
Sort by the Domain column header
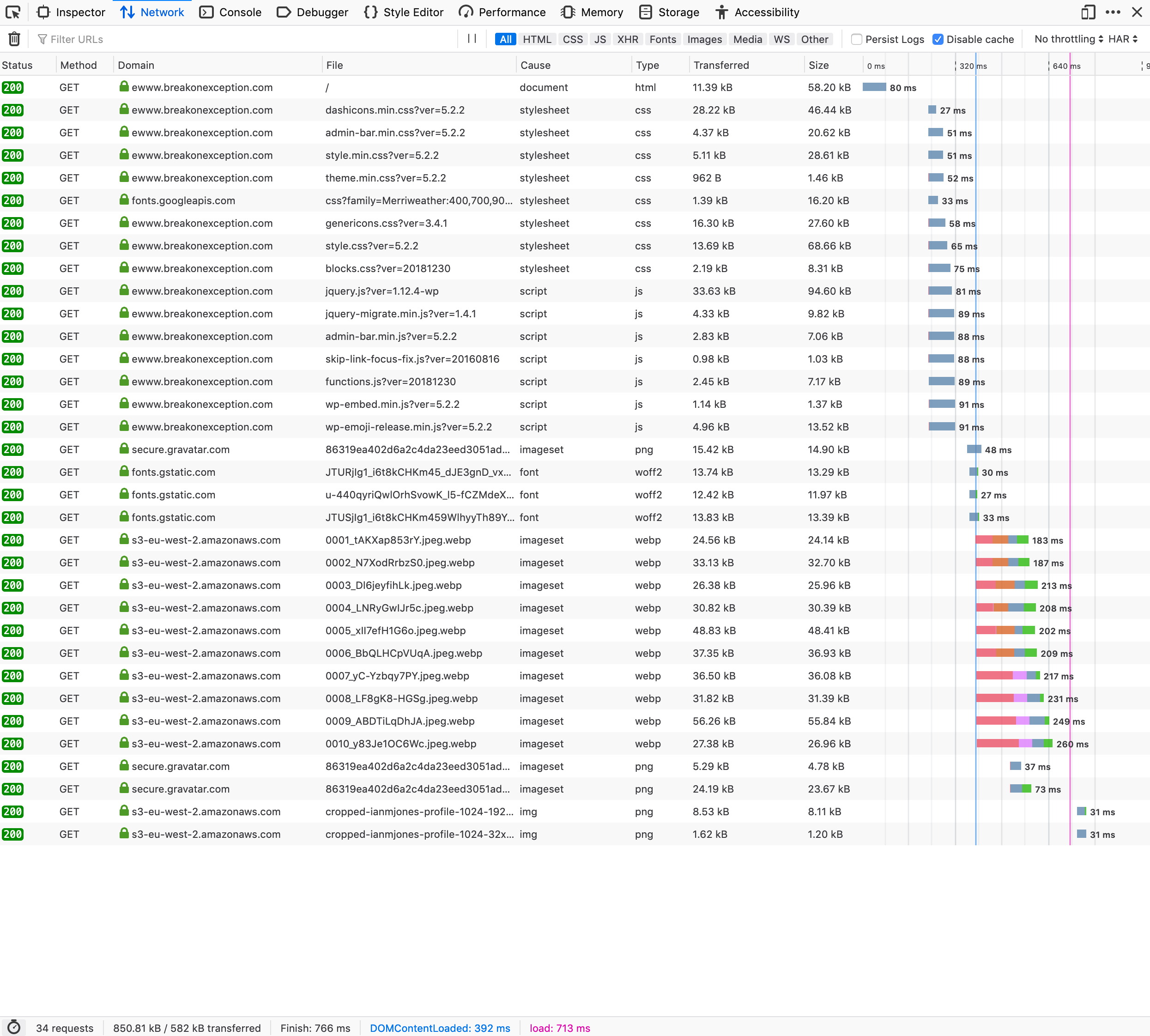(x=218, y=65)
